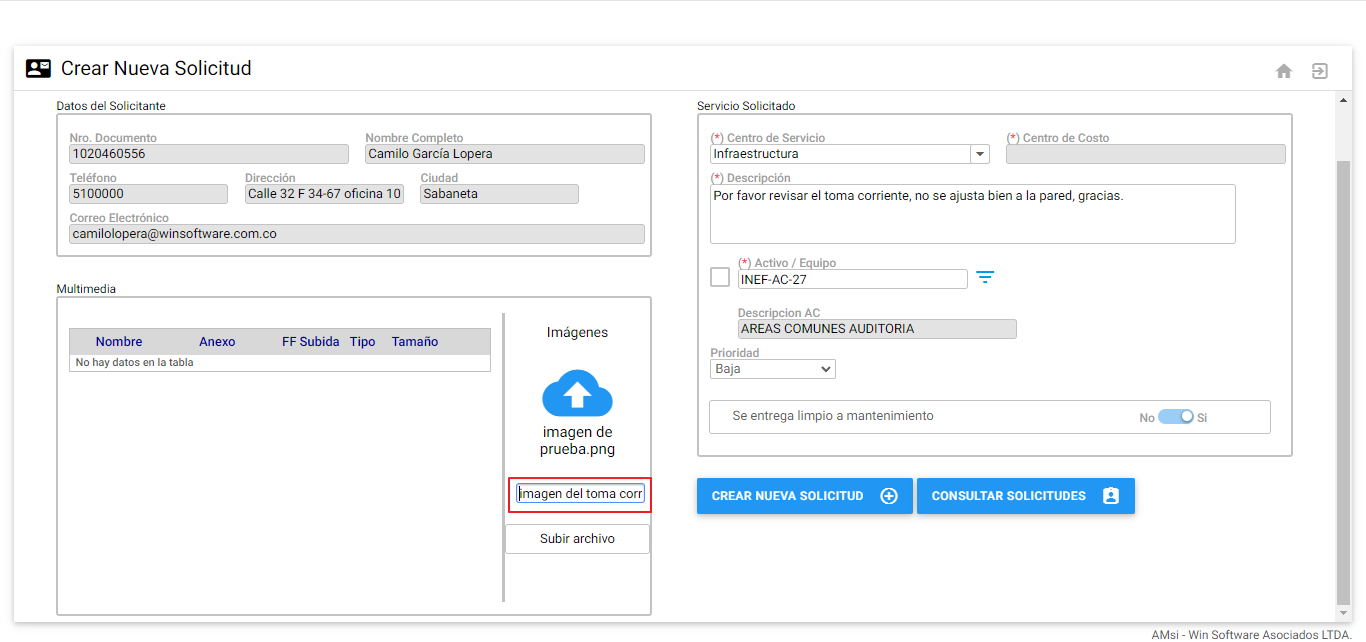Click the Centro de Costo field
The image size is (1366, 642).
(1146, 154)
